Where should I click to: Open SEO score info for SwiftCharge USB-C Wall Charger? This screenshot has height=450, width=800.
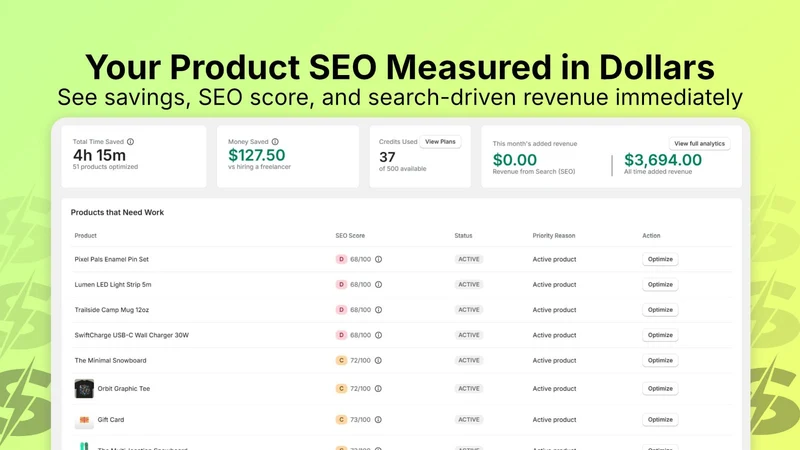379,335
